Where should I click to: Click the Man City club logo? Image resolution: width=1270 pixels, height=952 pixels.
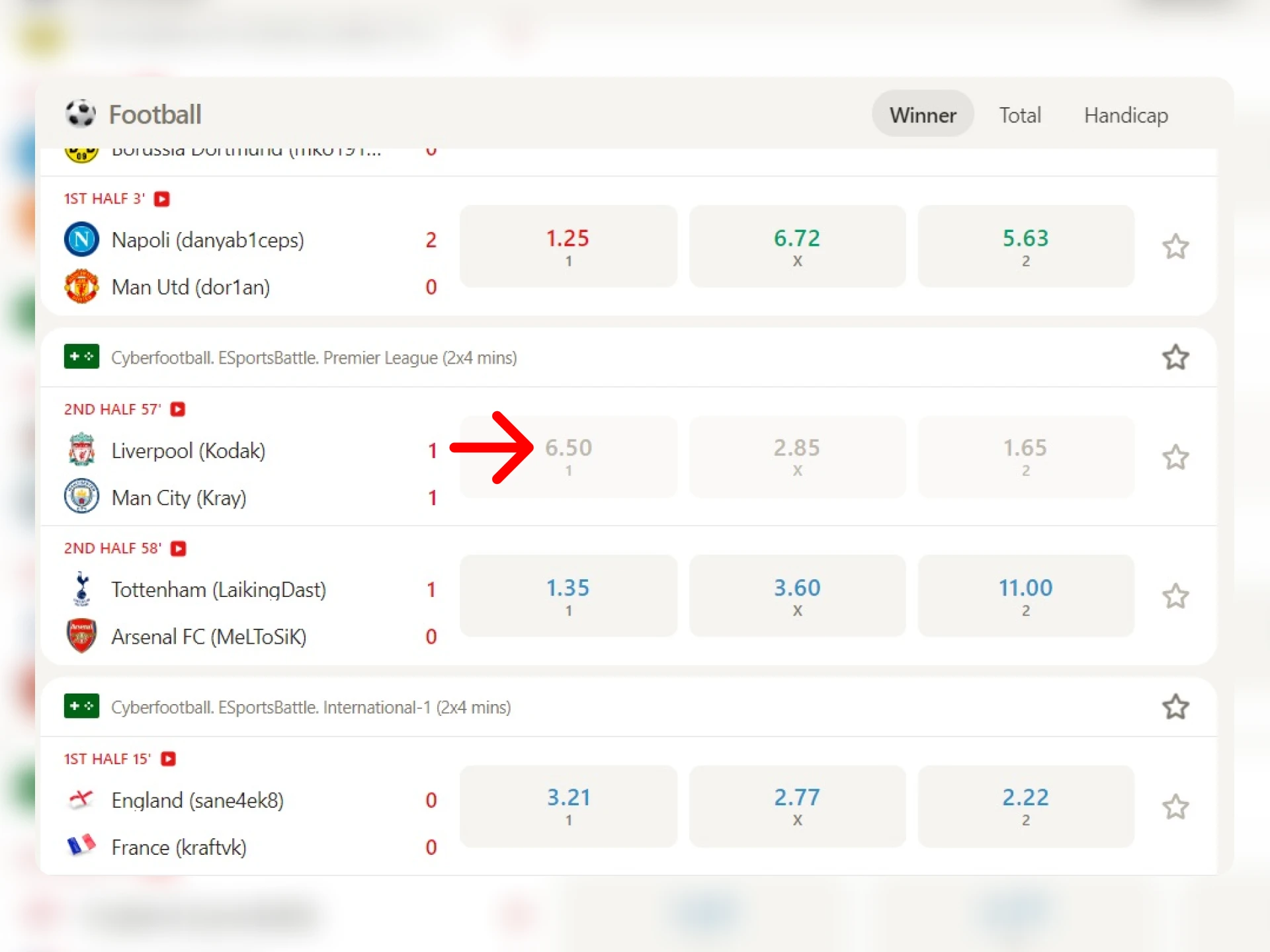(x=81, y=496)
